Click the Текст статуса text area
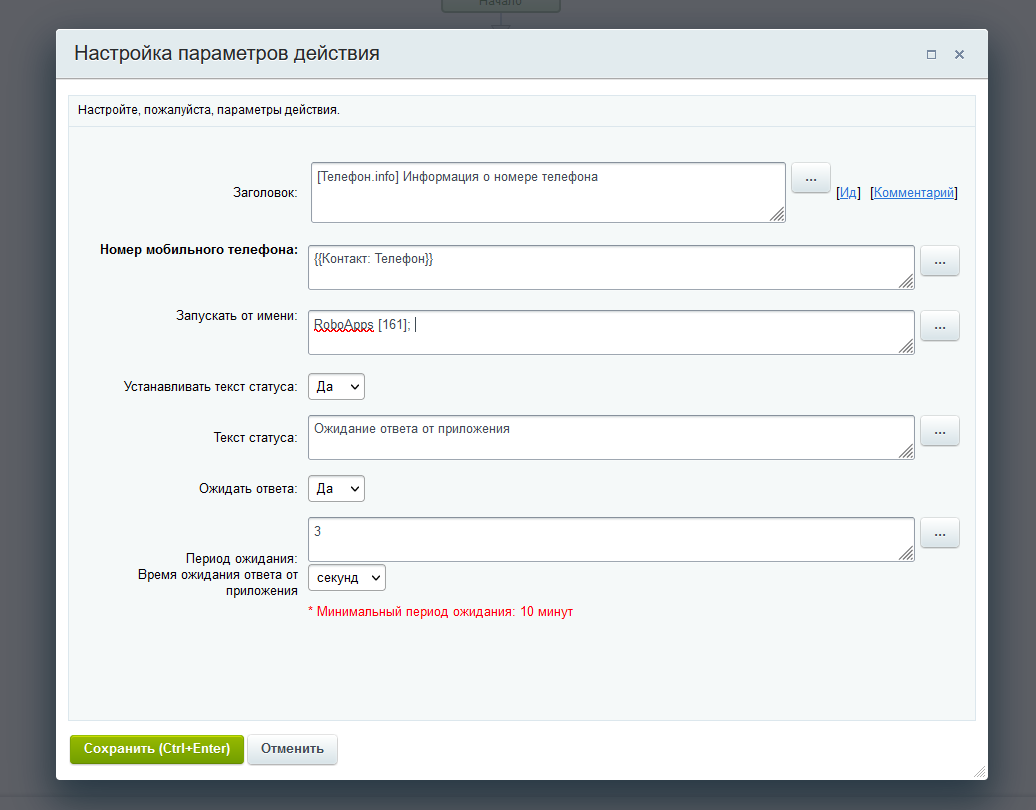This screenshot has height=810, width=1036. [610, 437]
